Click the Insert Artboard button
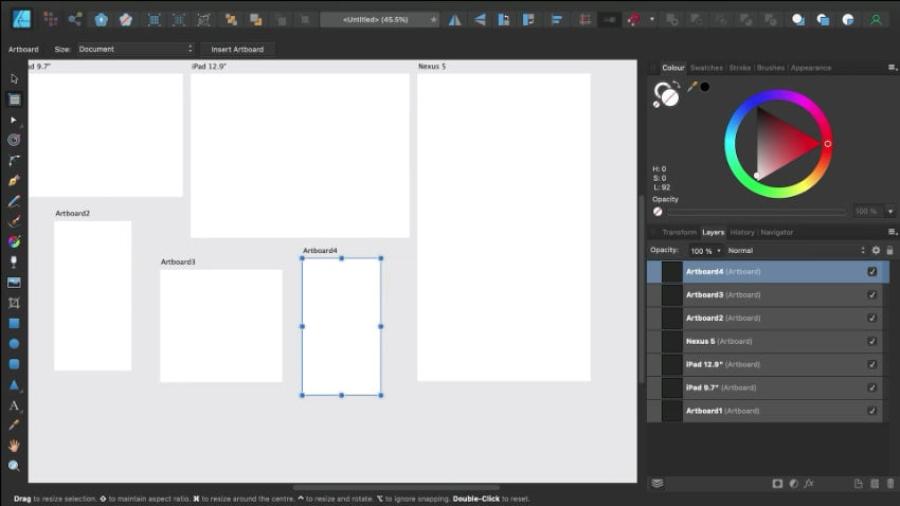Viewport: 900px width, 506px height. 237,49
